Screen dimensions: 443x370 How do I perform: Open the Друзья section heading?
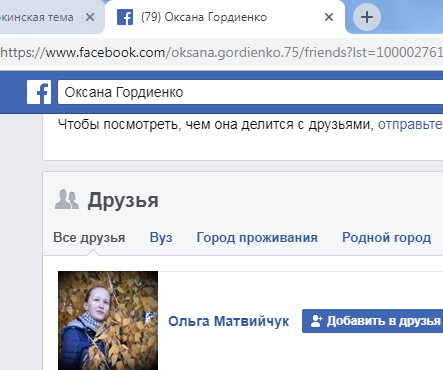point(123,200)
